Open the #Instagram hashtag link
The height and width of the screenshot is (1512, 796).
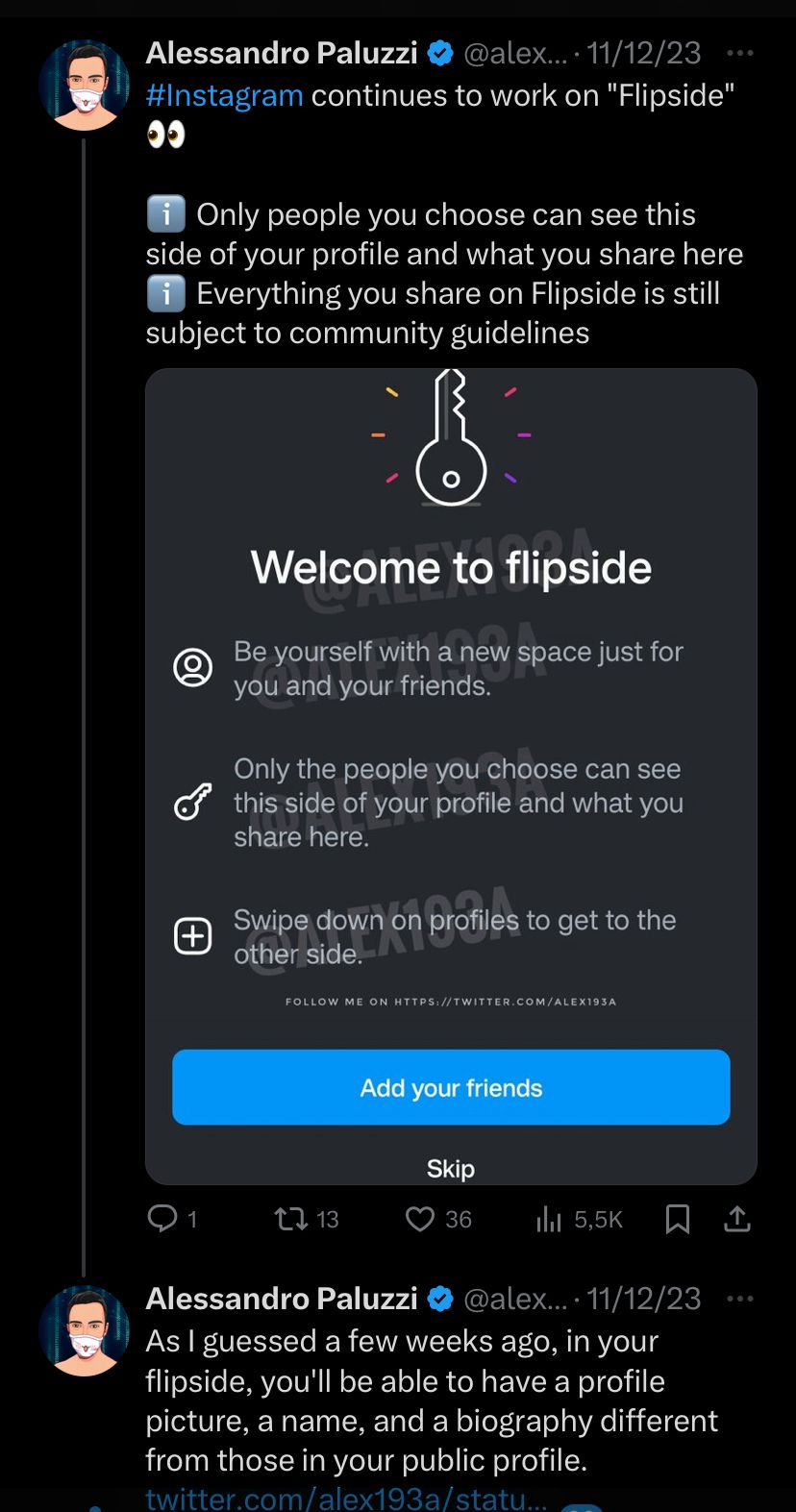tap(224, 95)
